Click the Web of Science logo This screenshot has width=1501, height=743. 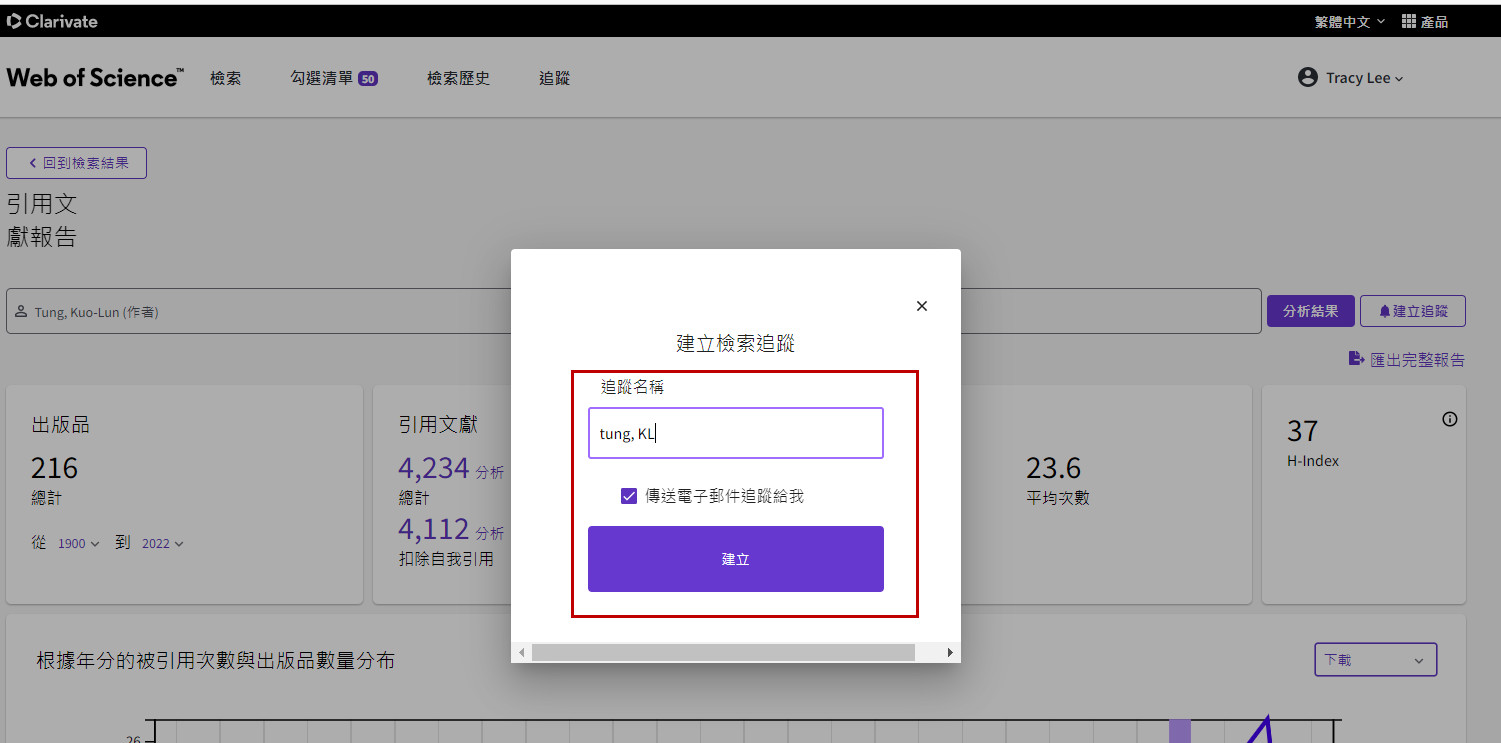[95, 78]
